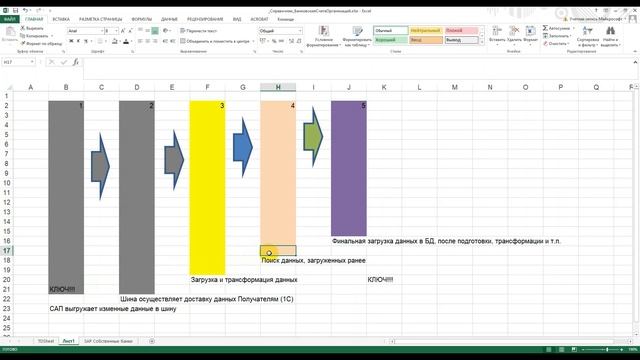Click the Cut (Вырезать) scissors icon
The image size is (640, 360).
[23, 28]
